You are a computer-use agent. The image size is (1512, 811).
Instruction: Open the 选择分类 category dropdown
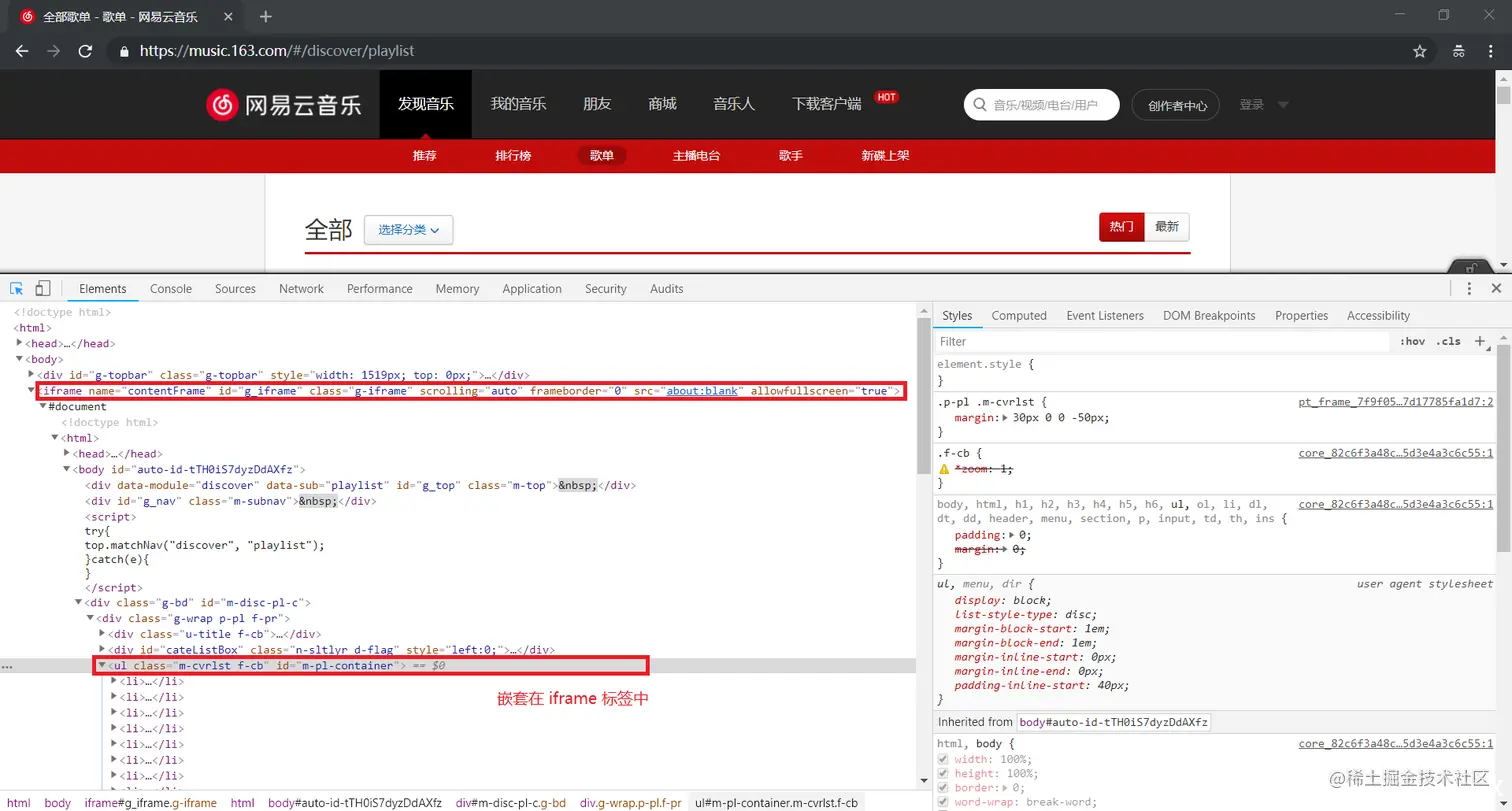pos(408,230)
